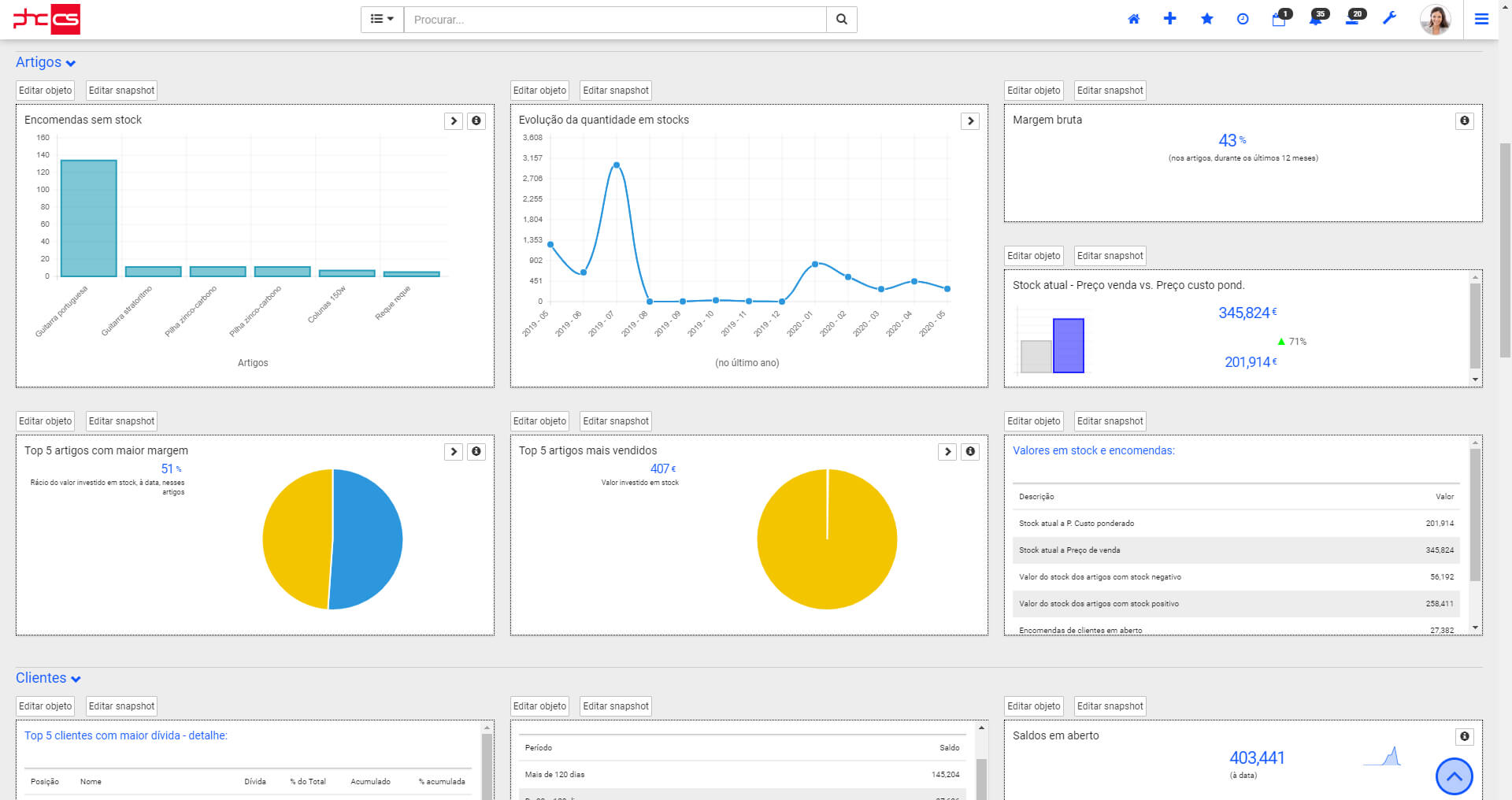Viewport: 1512px width, 800px height.
Task: Expand Encomendas sem stock chart arrow
Action: click(x=454, y=120)
